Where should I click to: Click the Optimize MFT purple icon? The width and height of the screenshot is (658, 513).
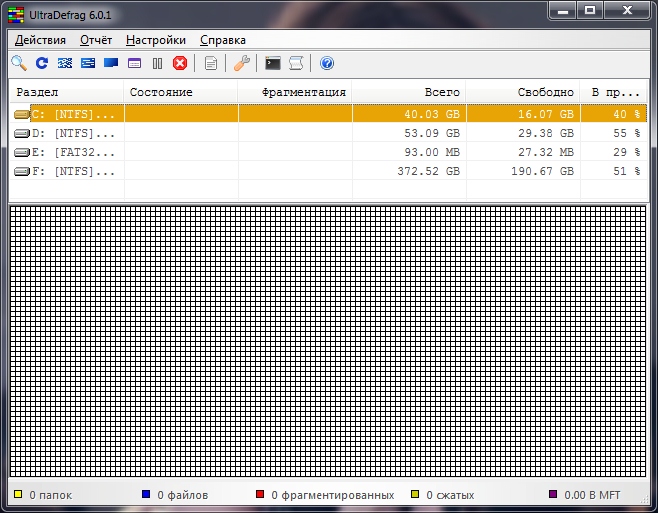[x=134, y=63]
